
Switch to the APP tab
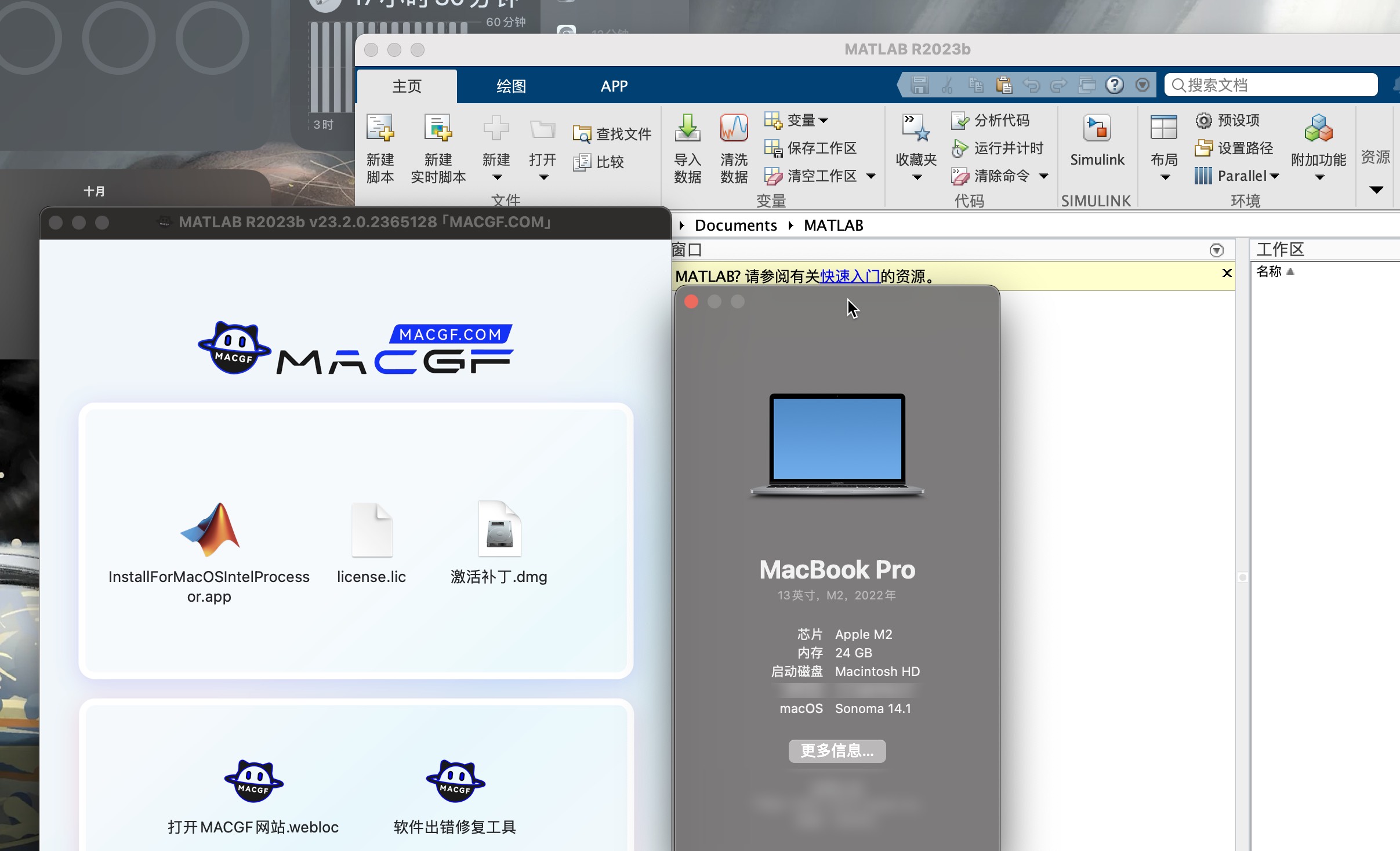point(613,86)
